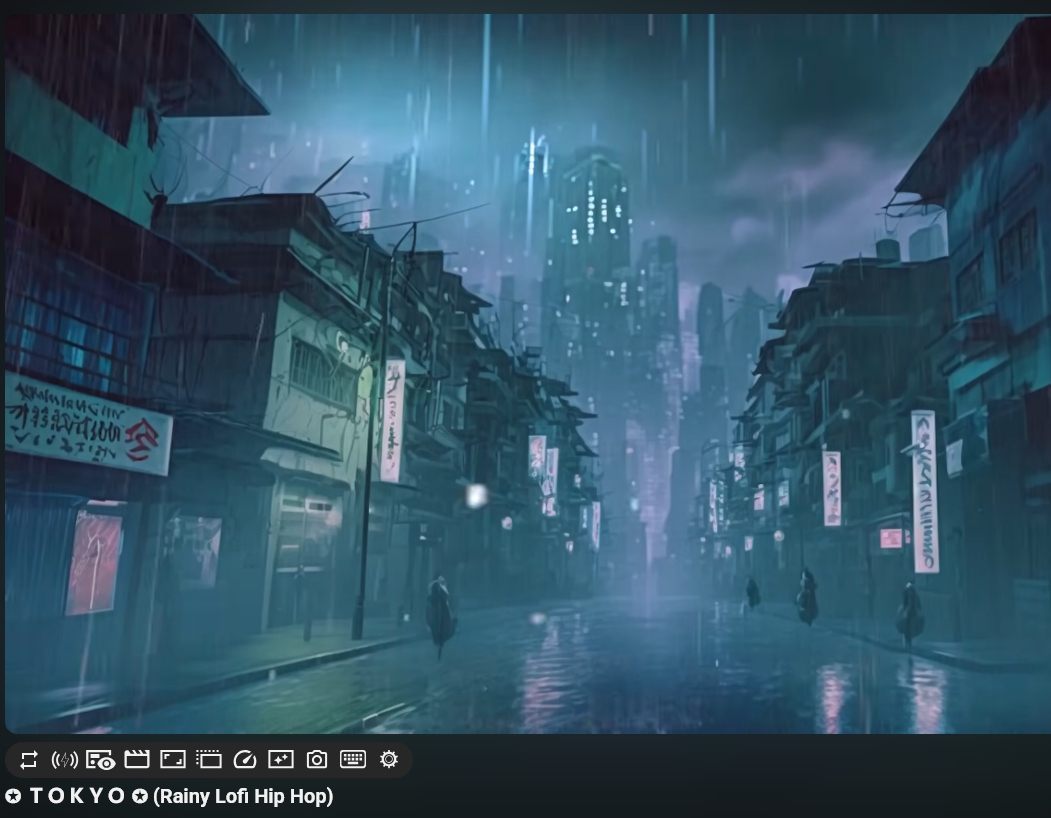This screenshot has height=818, width=1051.
Task: Enable cinema mode with the clapperboard icon
Action: [137, 760]
